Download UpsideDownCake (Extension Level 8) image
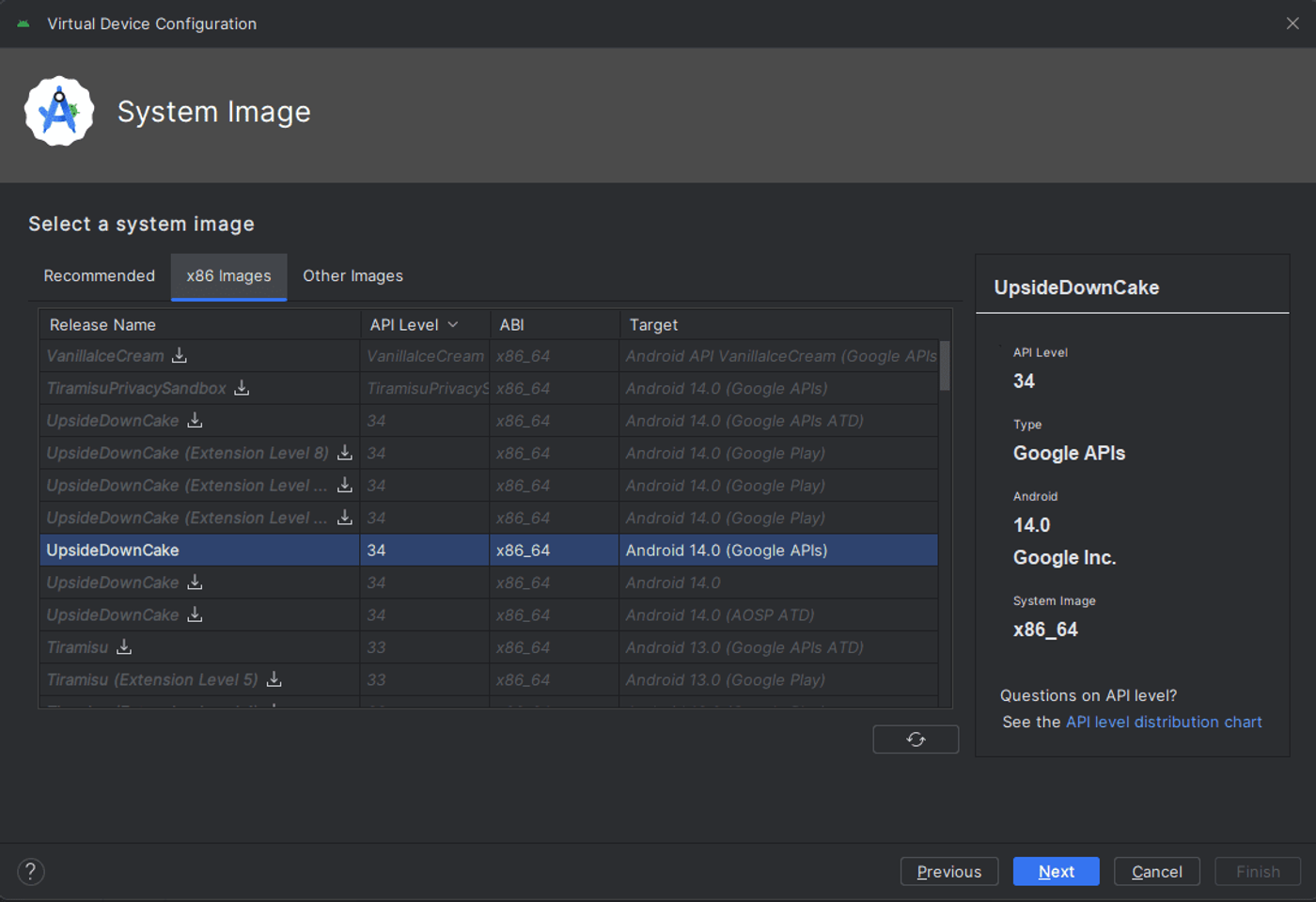 (345, 452)
